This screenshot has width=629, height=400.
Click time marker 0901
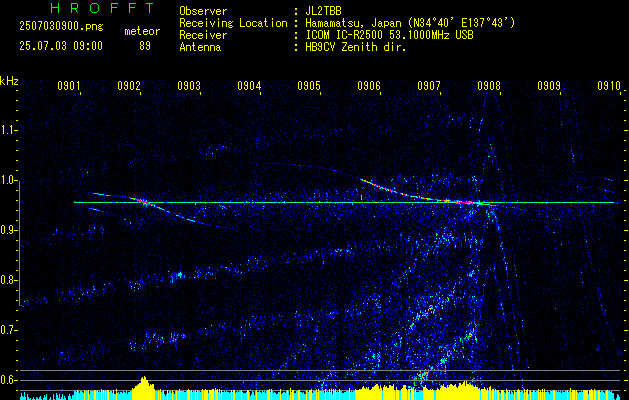[x=69, y=86]
